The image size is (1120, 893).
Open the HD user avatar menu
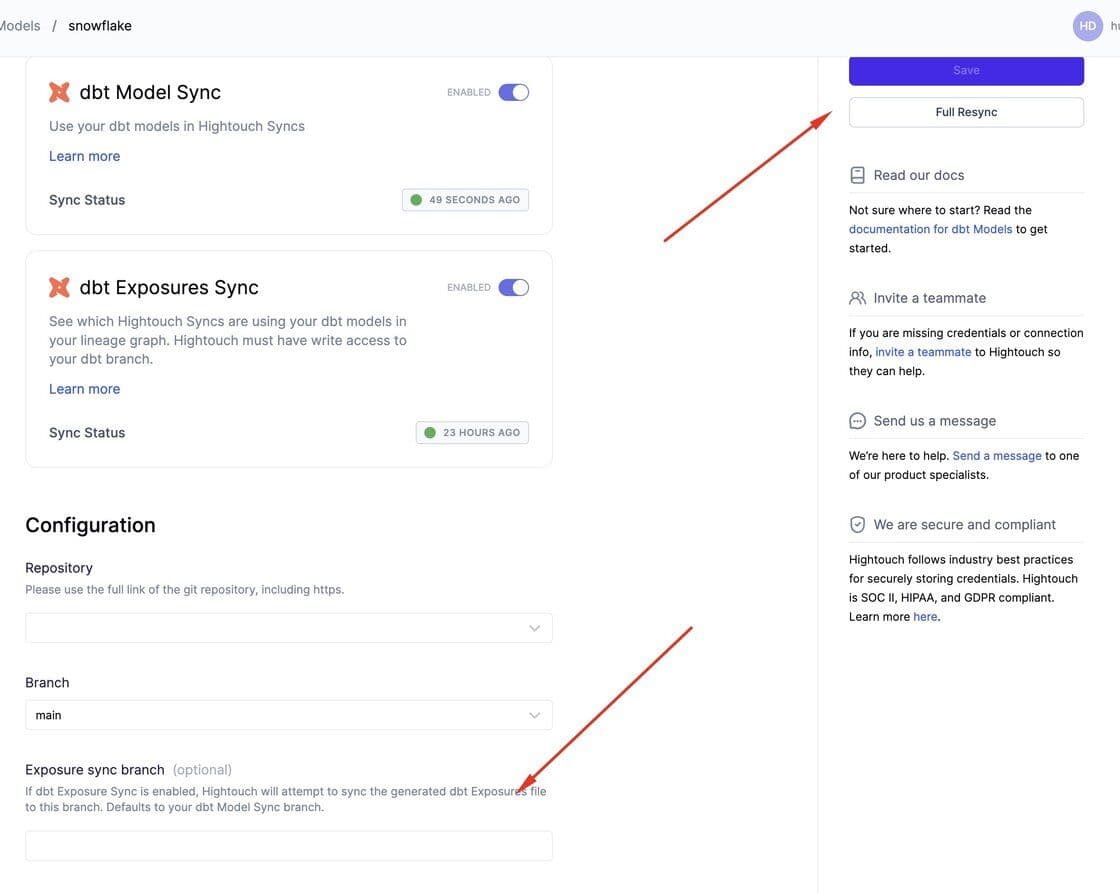[1087, 26]
